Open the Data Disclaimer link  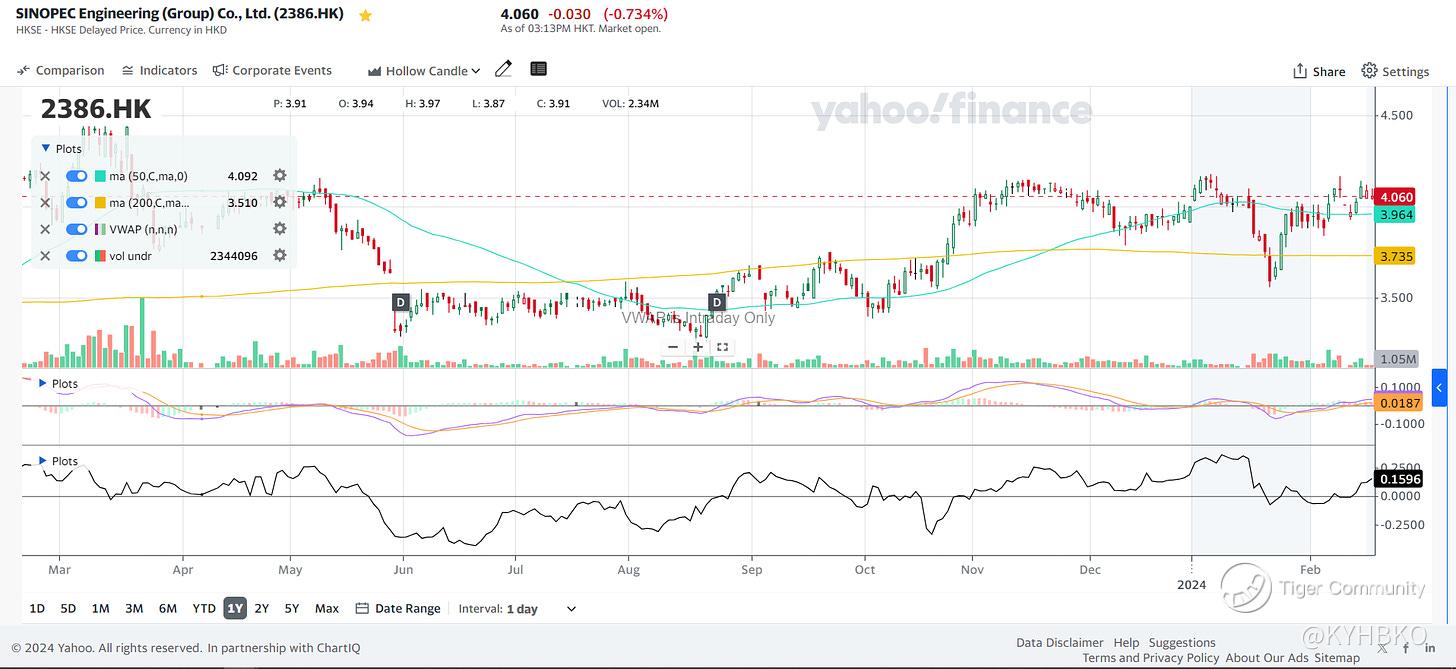[1059, 643]
